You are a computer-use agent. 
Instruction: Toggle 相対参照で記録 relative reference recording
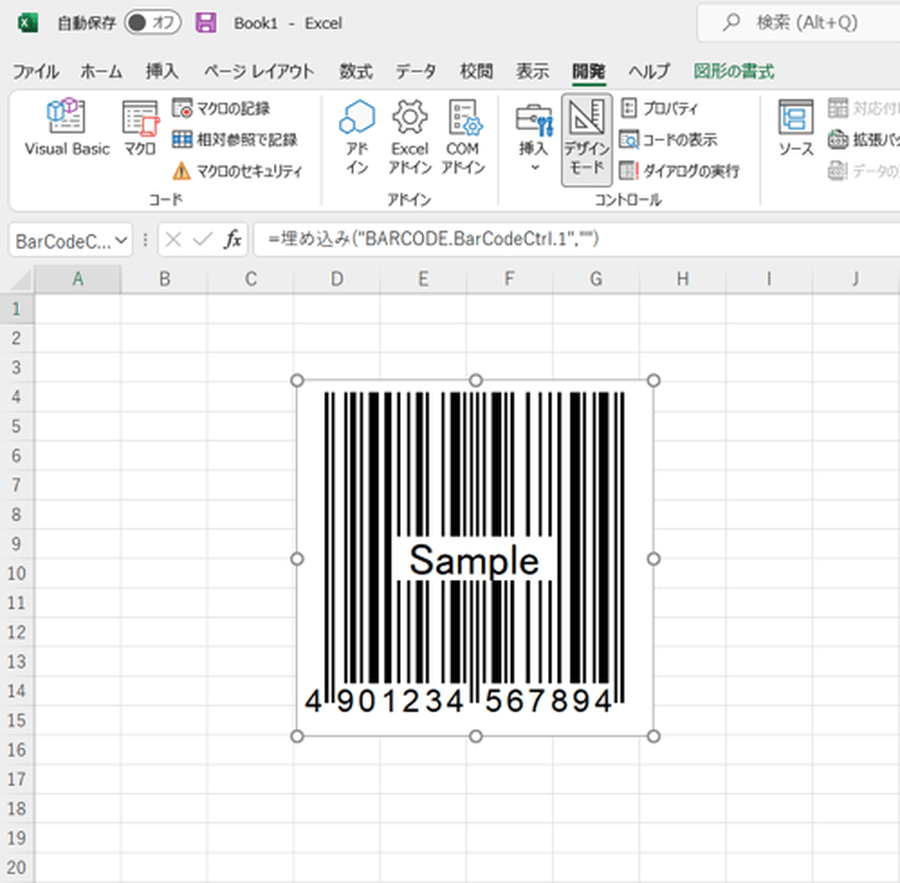click(235, 139)
